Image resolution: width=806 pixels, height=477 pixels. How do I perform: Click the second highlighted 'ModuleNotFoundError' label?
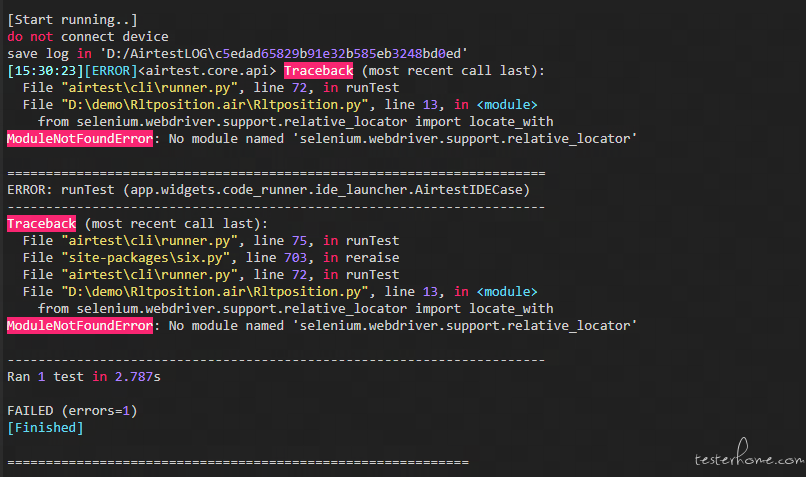tap(80, 326)
